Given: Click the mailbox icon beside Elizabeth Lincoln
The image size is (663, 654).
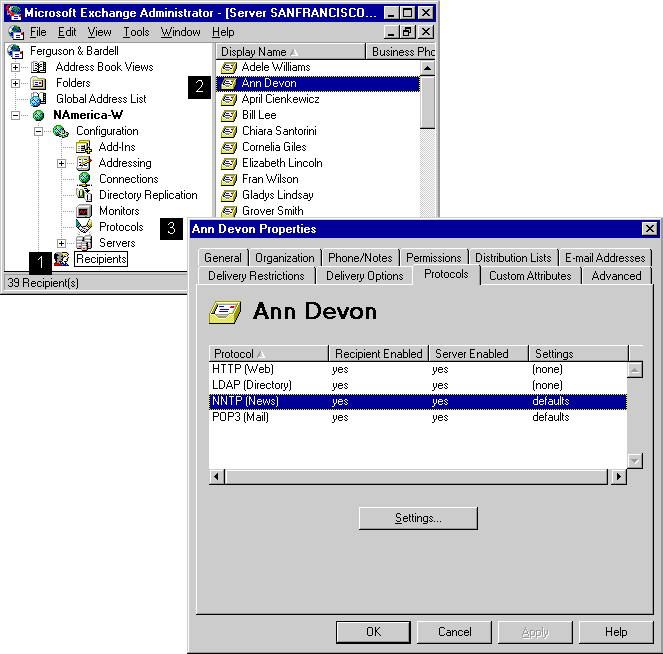Looking at the screenshot, I should click(229, 163).
